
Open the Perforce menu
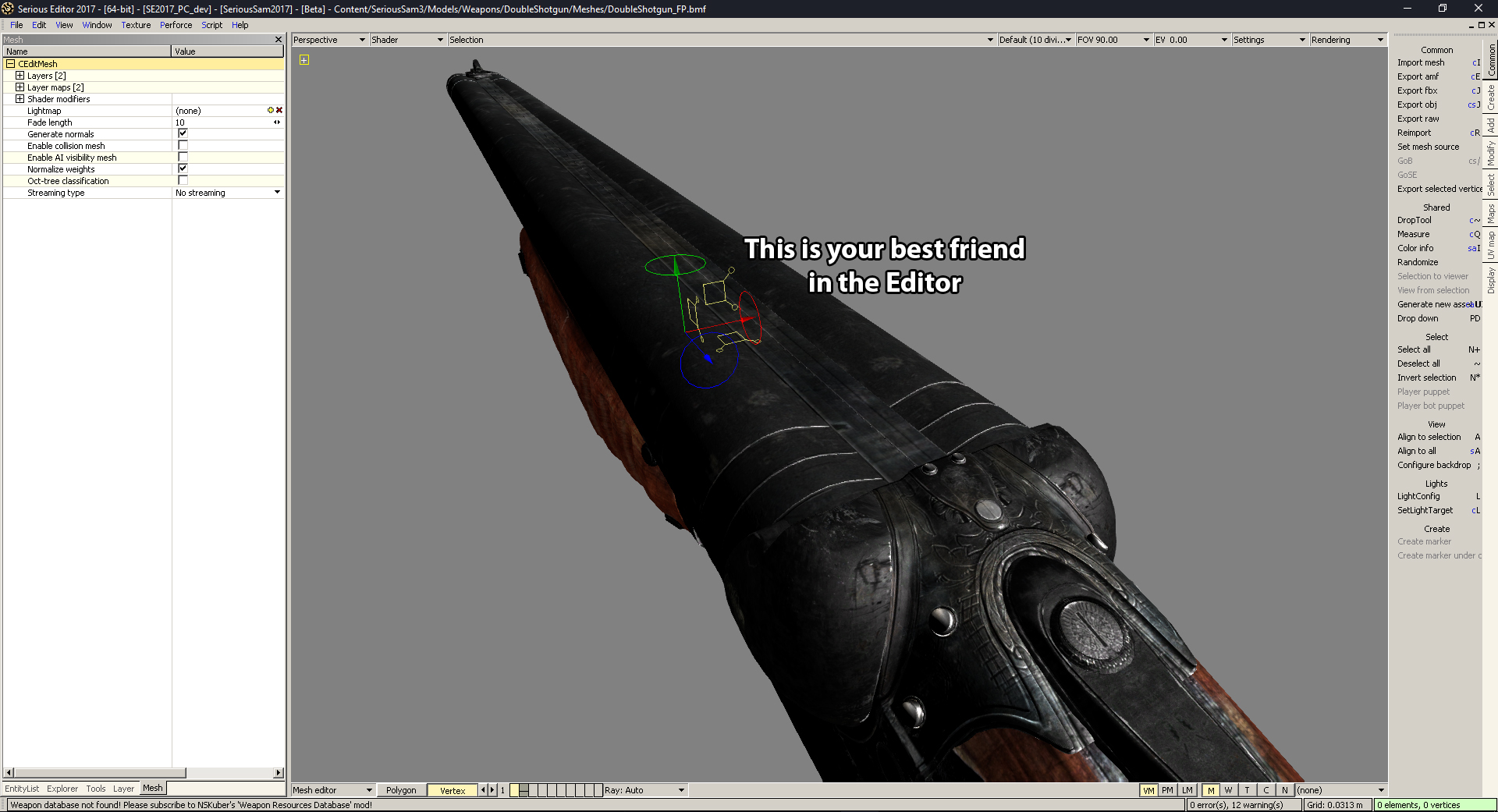point(176,25)
